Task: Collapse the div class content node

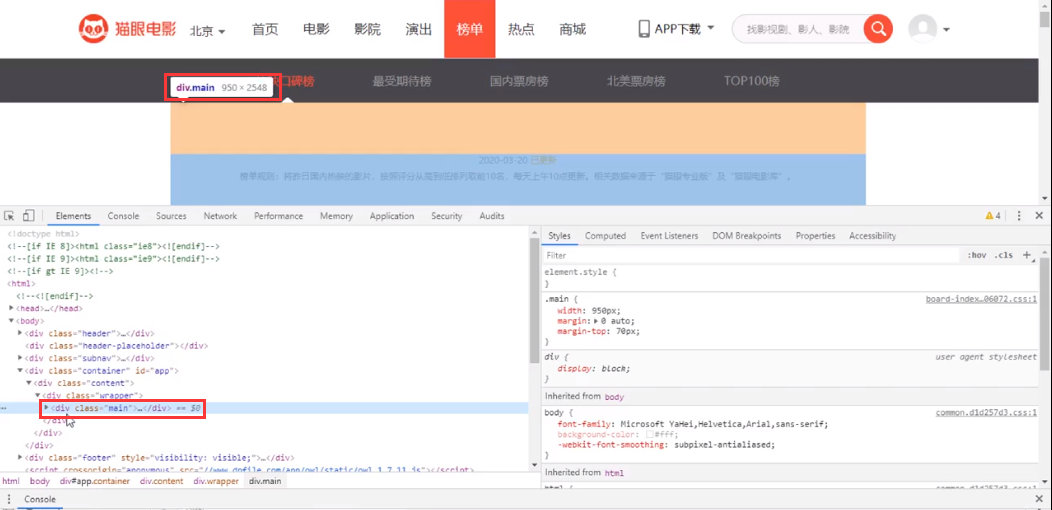Action: (29, 383)
